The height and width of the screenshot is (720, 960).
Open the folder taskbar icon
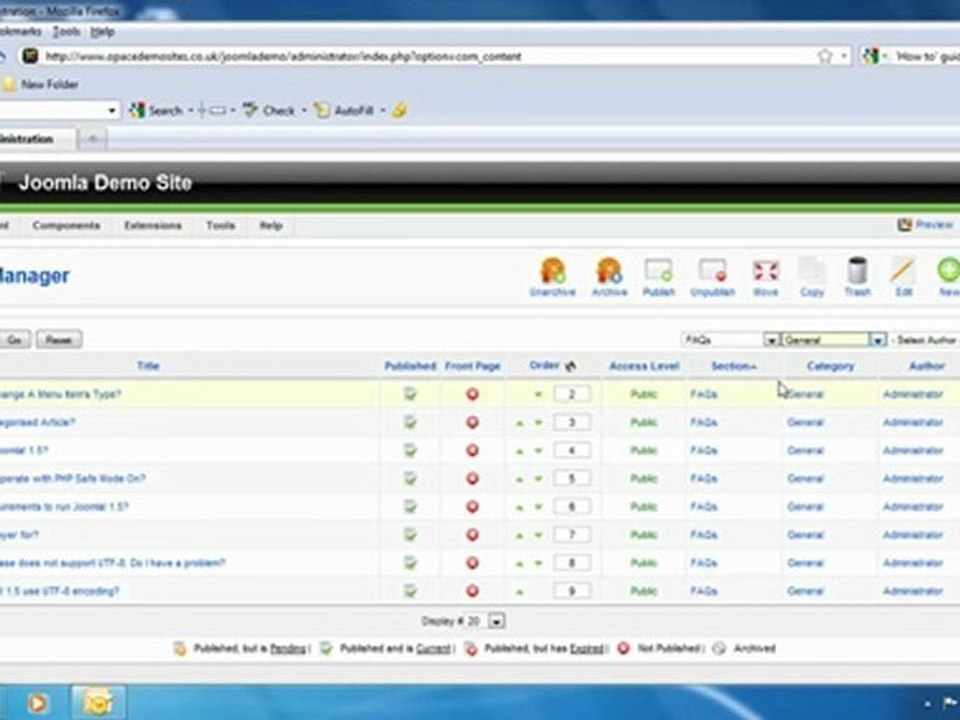[99, 703]
